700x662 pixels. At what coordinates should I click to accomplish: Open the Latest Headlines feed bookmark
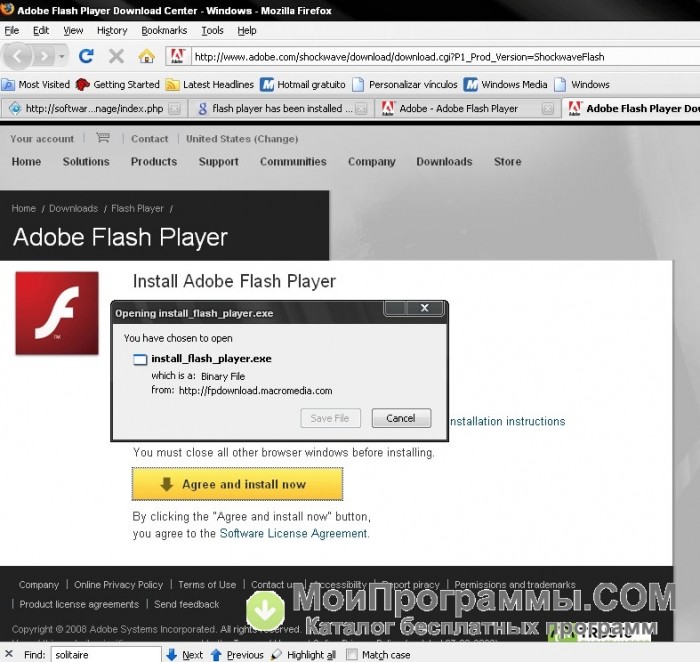pos(209,84)
